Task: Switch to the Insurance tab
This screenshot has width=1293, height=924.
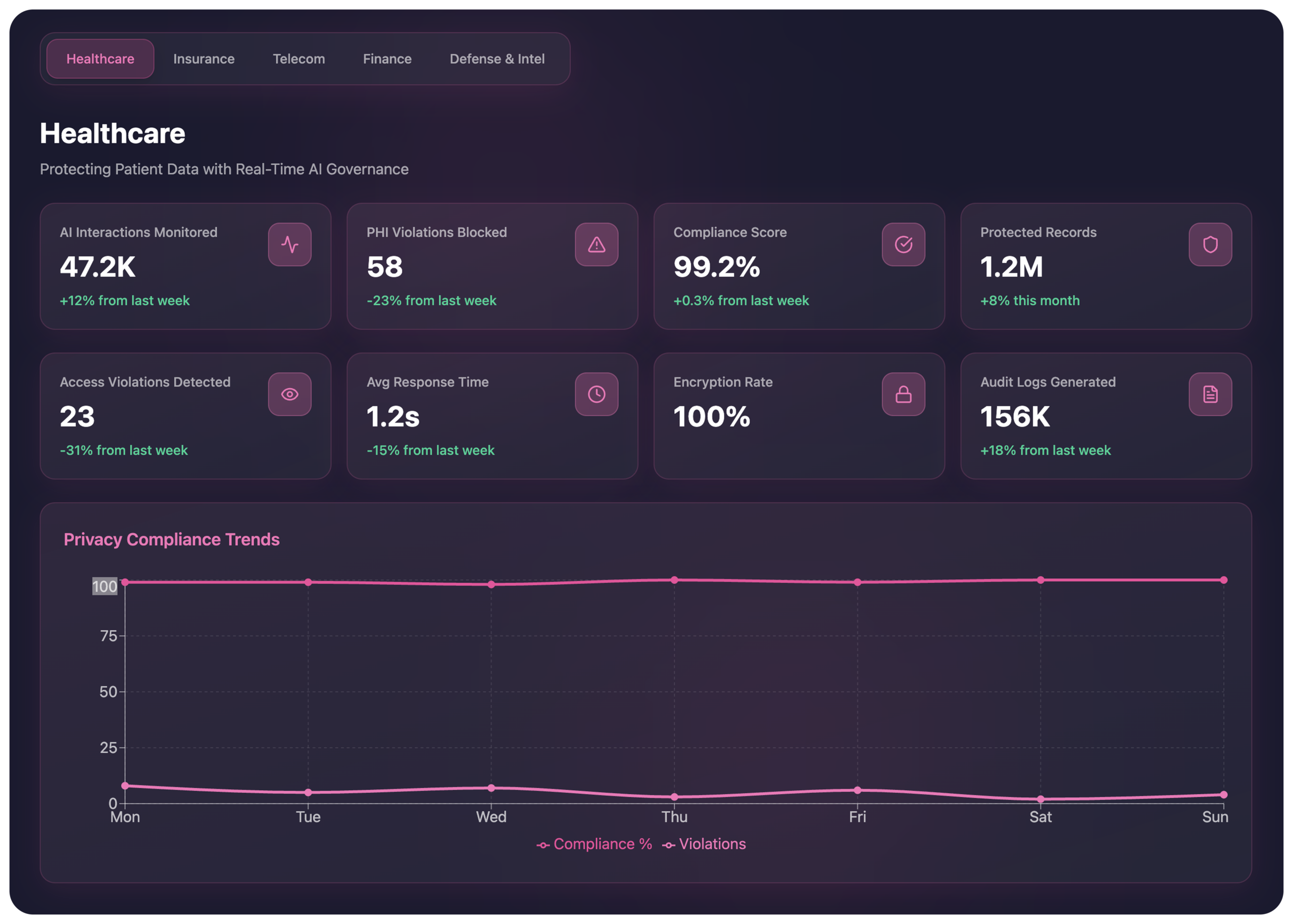Action: coord(204,59)
